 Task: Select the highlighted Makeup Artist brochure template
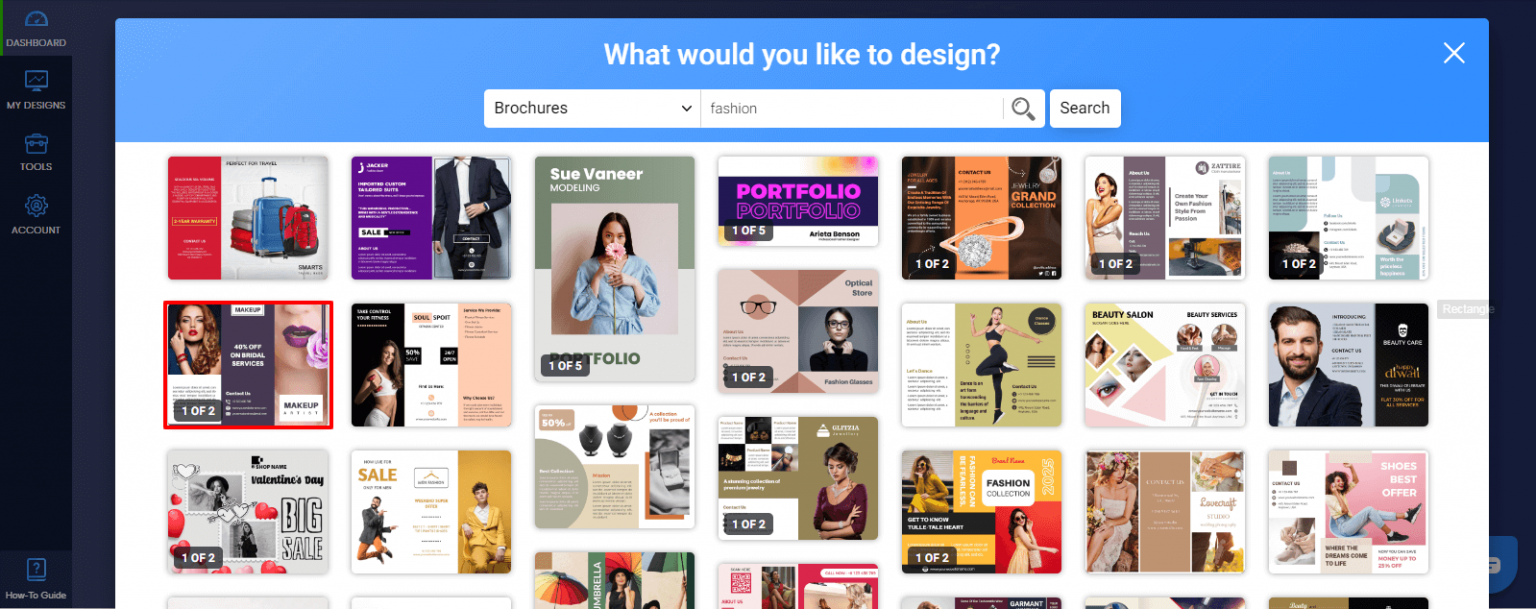[247, 364]
